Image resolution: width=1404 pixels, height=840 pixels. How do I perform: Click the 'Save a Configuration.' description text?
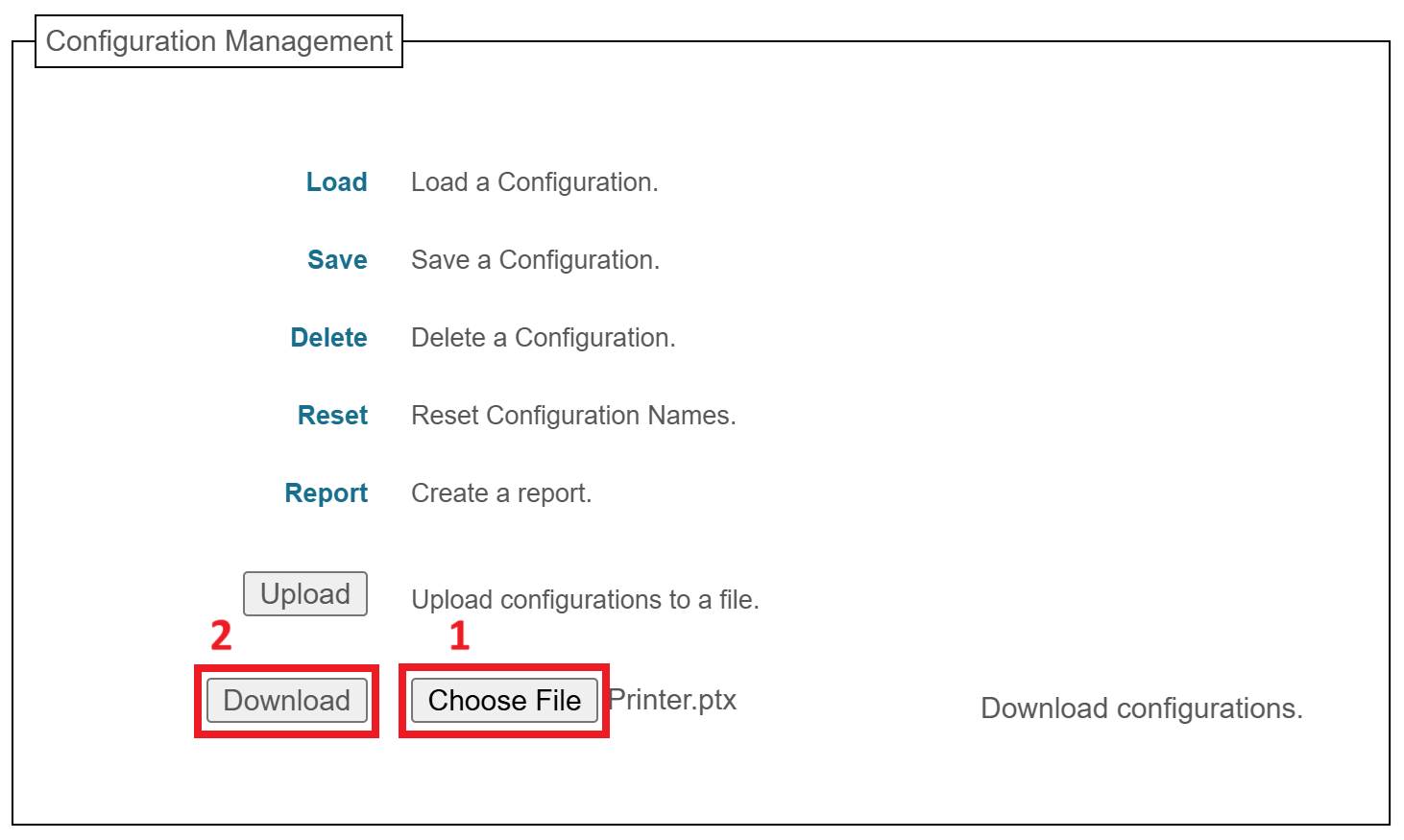click(535, 260)
